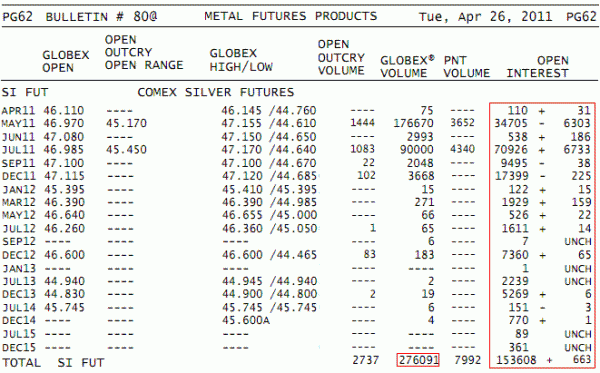Select the COMEX SILVER FUTURES heading

[216, 92]
